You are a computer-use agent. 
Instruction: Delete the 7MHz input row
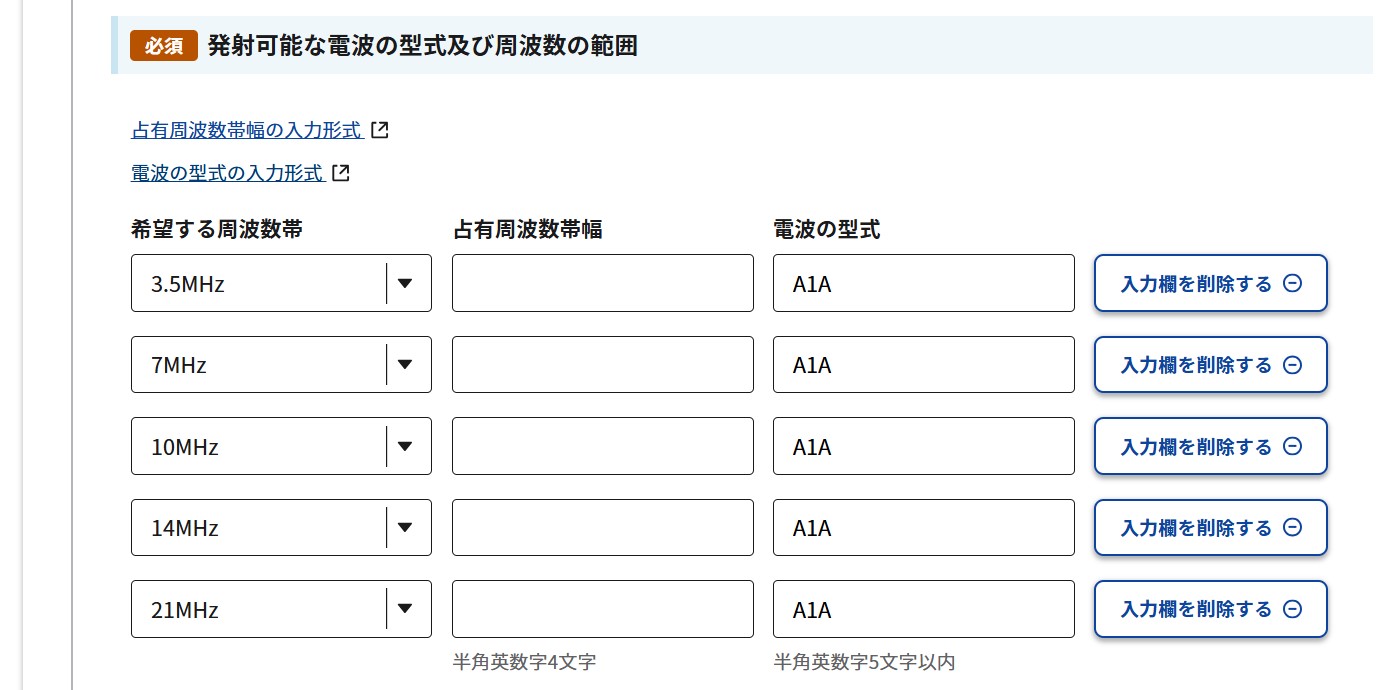(x=1210, y=365)
